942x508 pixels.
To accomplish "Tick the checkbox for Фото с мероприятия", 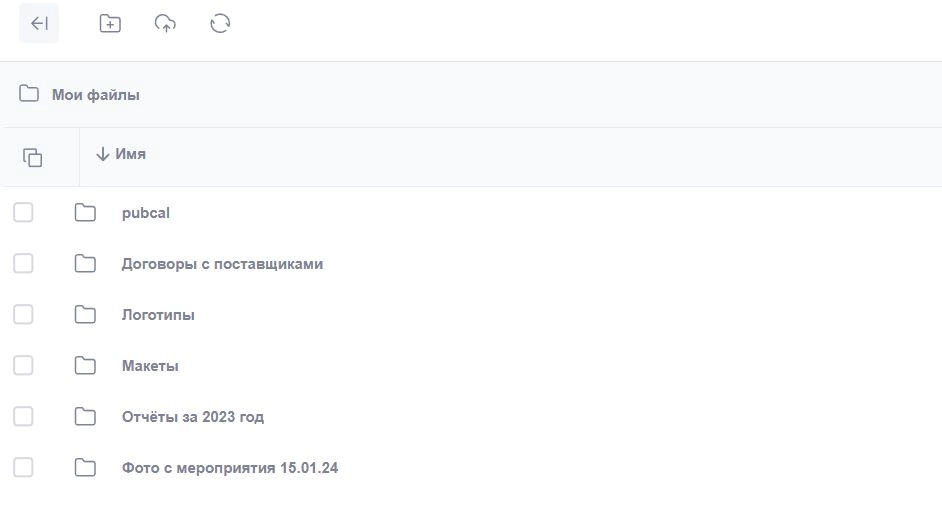I will coord(23,467).
